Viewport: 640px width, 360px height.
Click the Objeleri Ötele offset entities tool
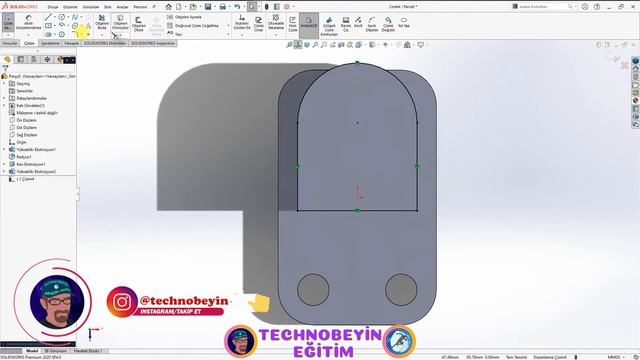[x=139, y=24]
